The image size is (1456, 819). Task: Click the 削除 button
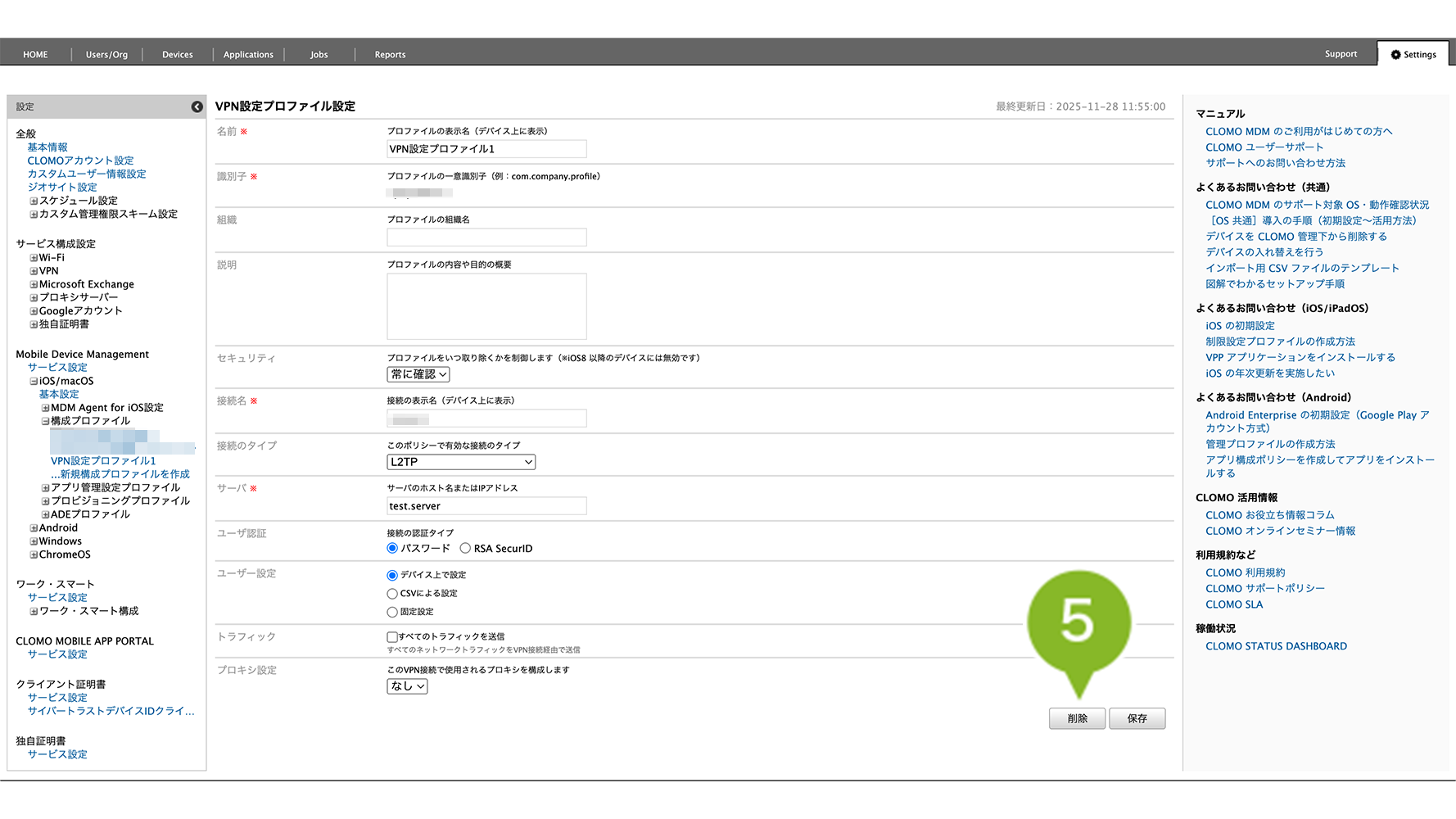[x=1077, y=718]
